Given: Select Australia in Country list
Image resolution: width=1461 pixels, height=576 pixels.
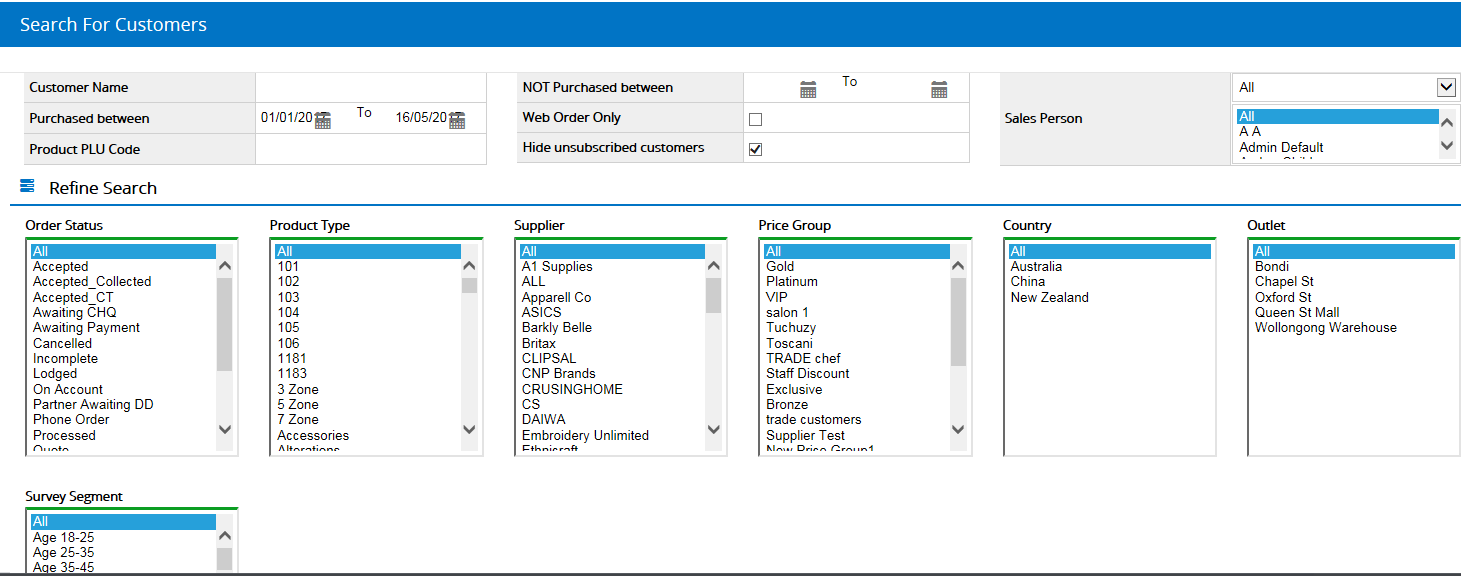Looking at the screenshot, I should pyautogui.click(x=1109, y=266).
